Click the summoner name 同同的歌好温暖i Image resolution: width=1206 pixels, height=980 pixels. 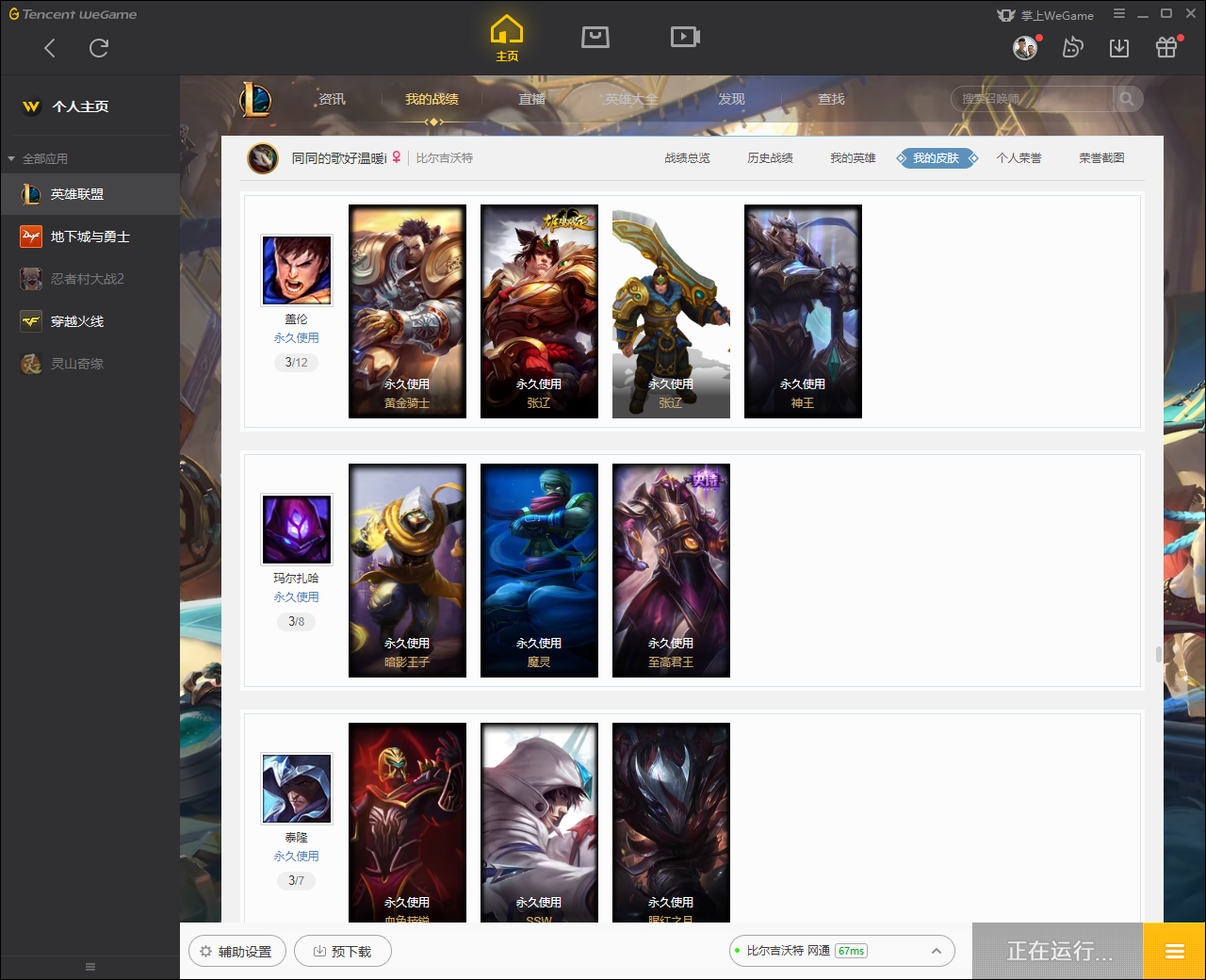[339, 158]
